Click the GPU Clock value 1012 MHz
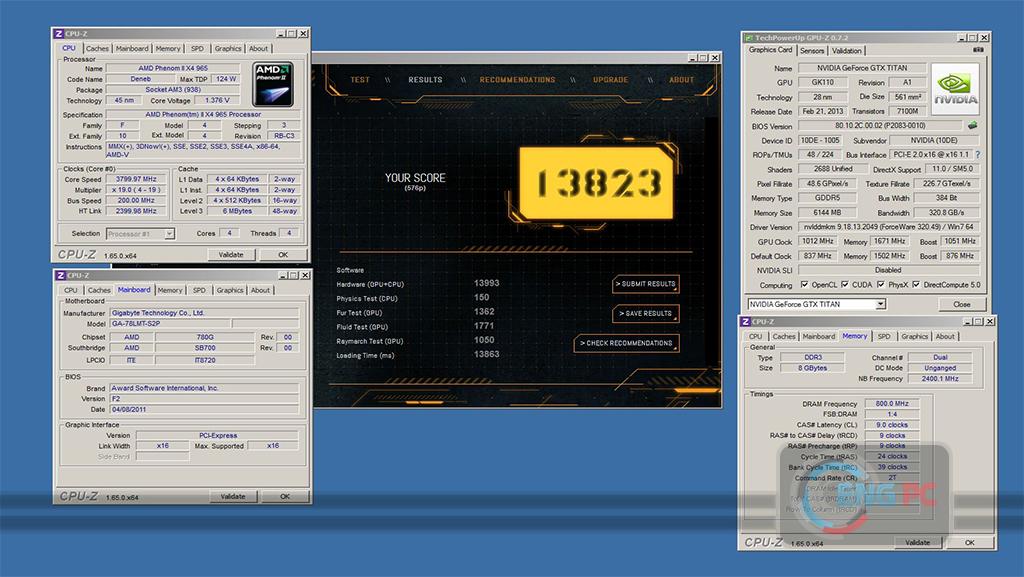Image resolution: width=1024 pixels, height=577 pixels. click(818, 241)
